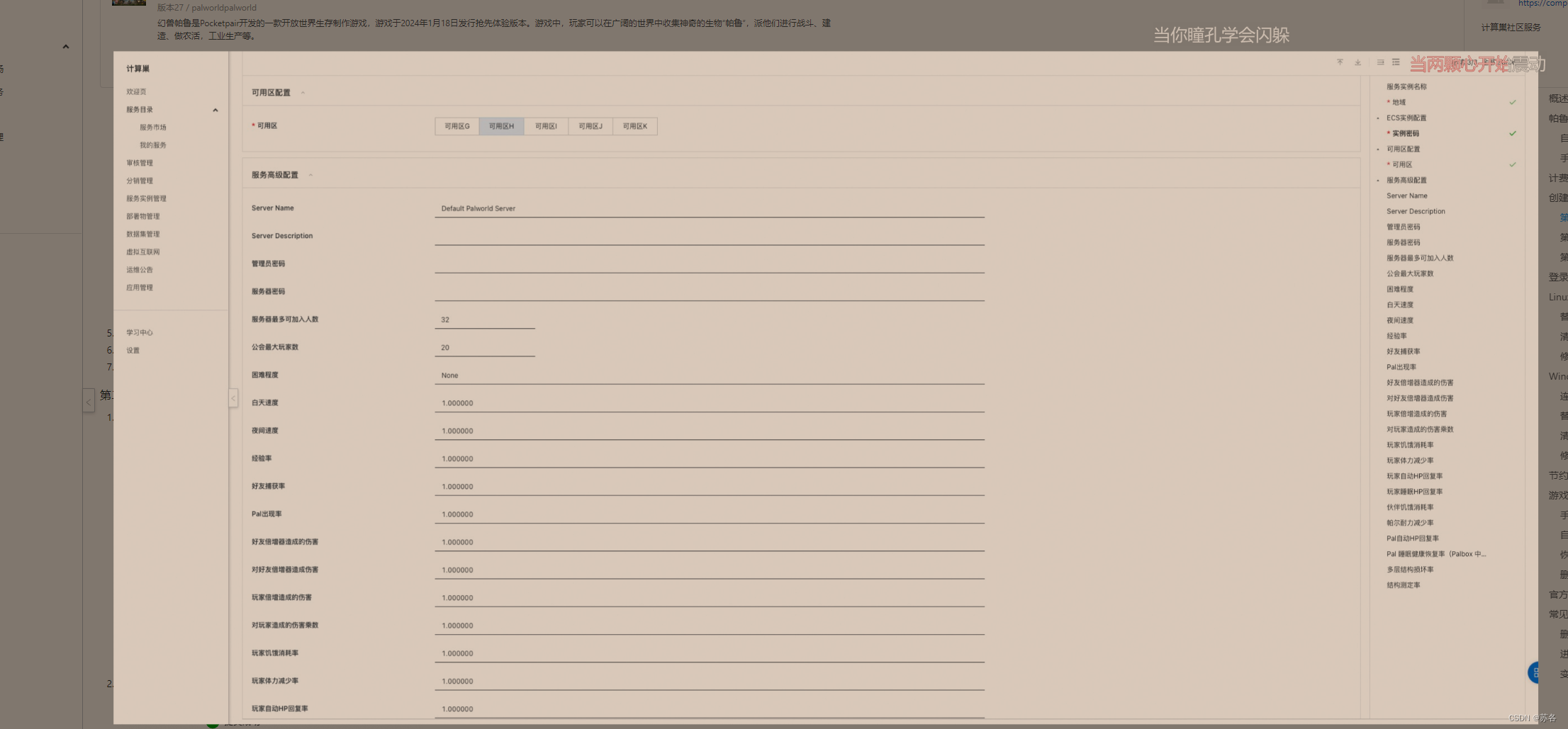Click the 夜间速度 value field
The height and width of the screenshot is (729, 1568).
pos(710,431)
